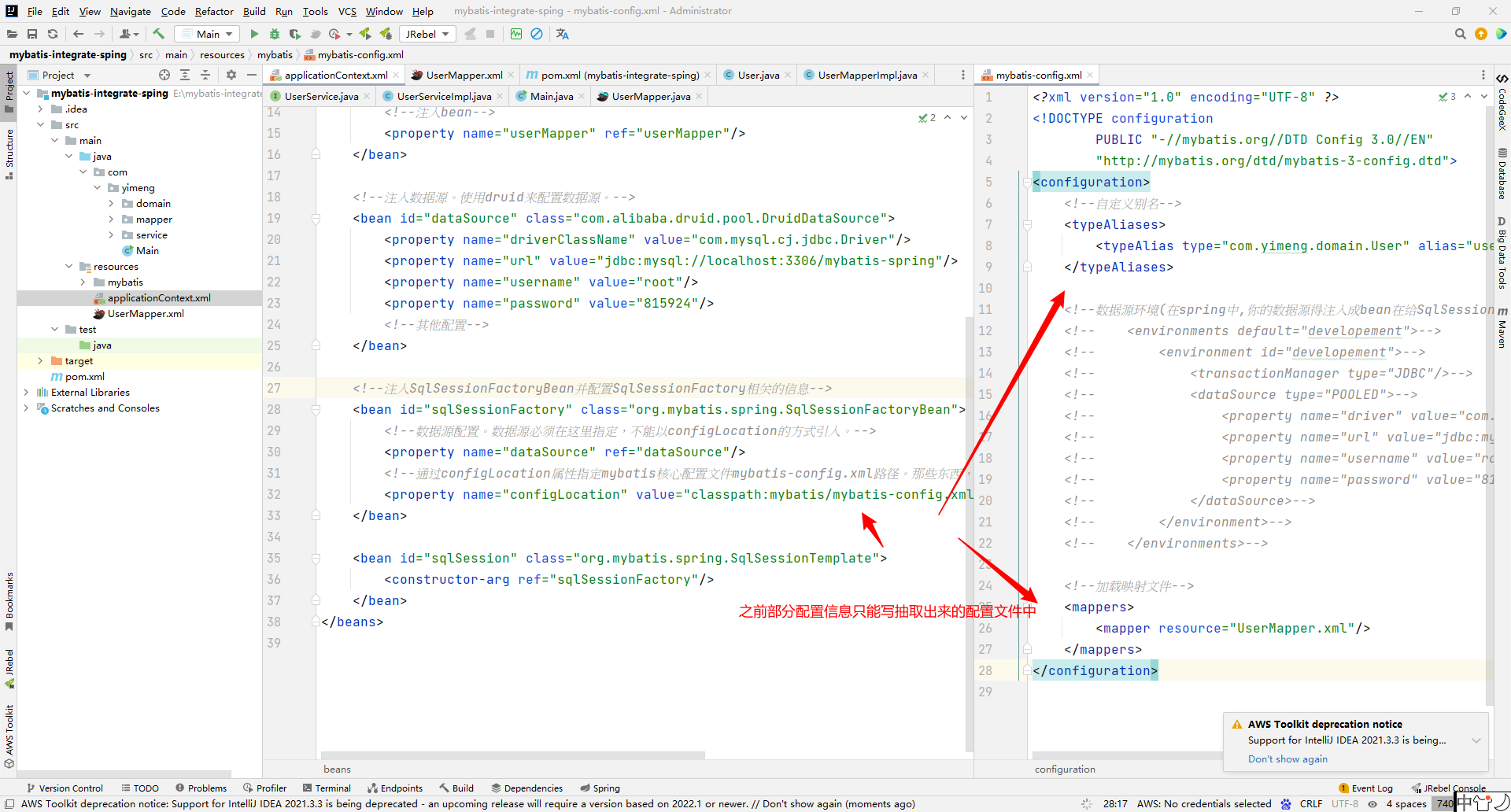Expand all icon in Project panel
The height and width of the screenshot is (812, 1511).
coord(185,75)
